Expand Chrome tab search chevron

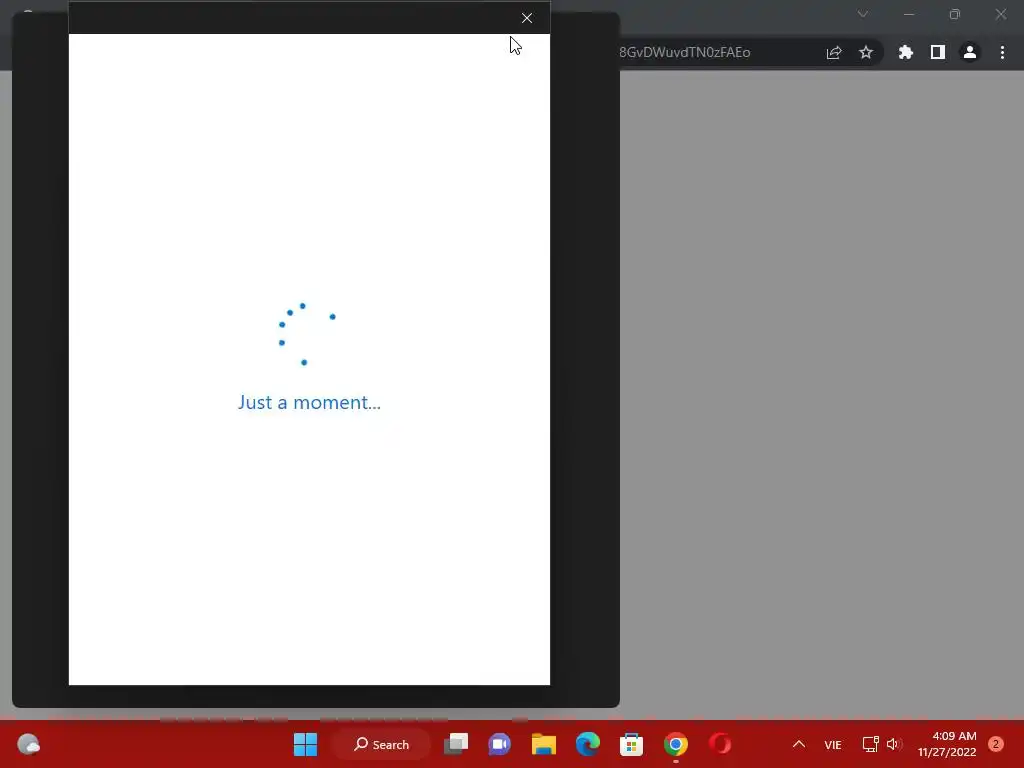[863, 14]
